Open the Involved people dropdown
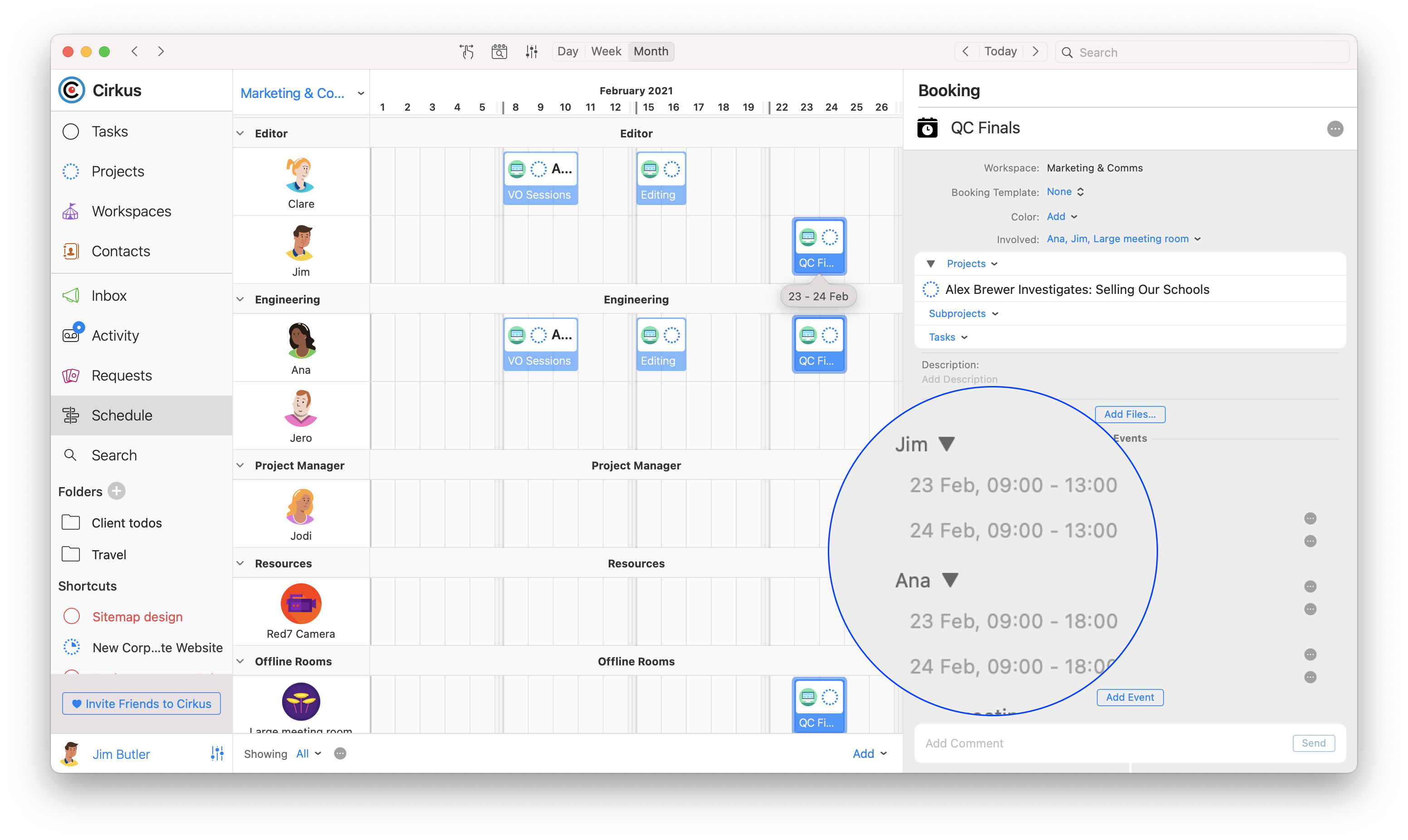1408x840 pixels. point(1124,239)
